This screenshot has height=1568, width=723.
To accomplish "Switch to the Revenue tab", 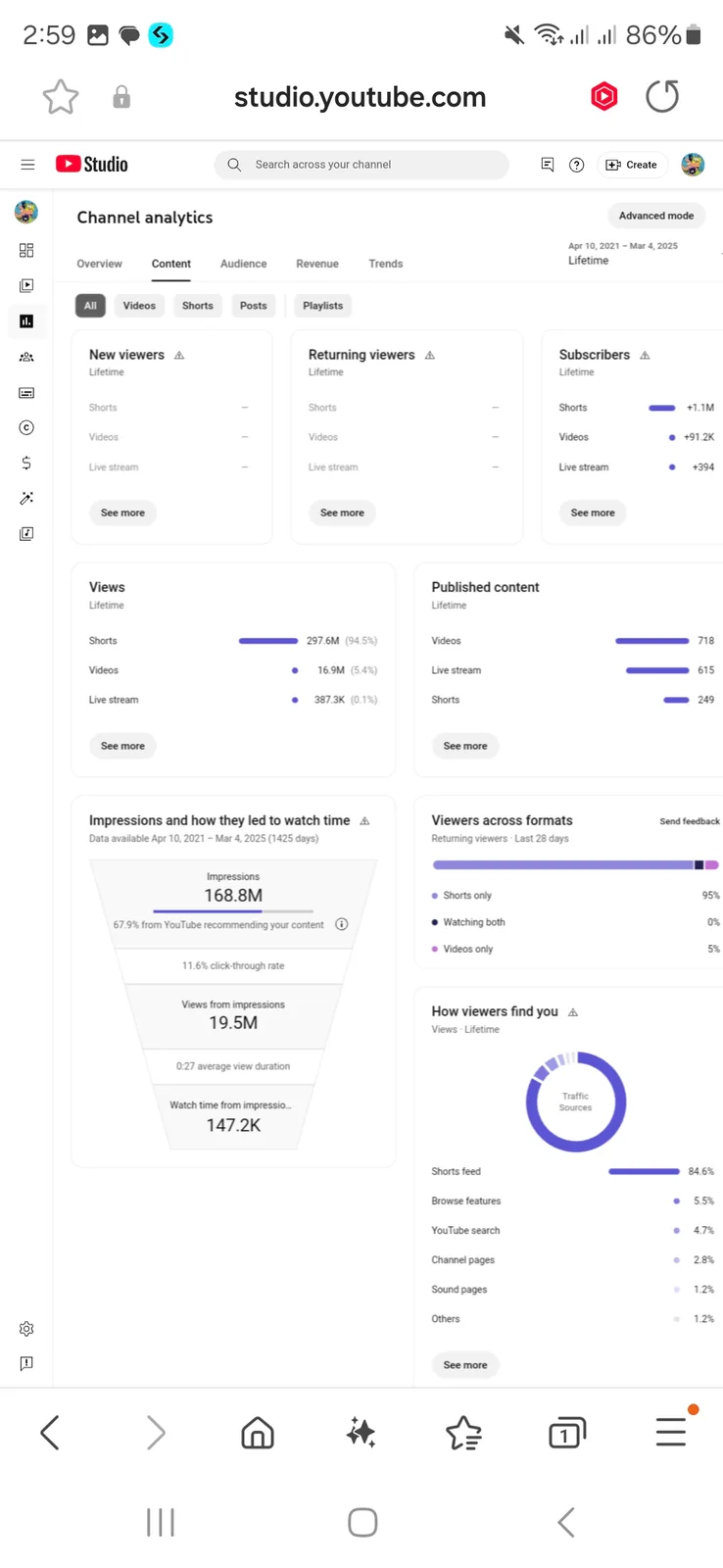I will point(317,264).
